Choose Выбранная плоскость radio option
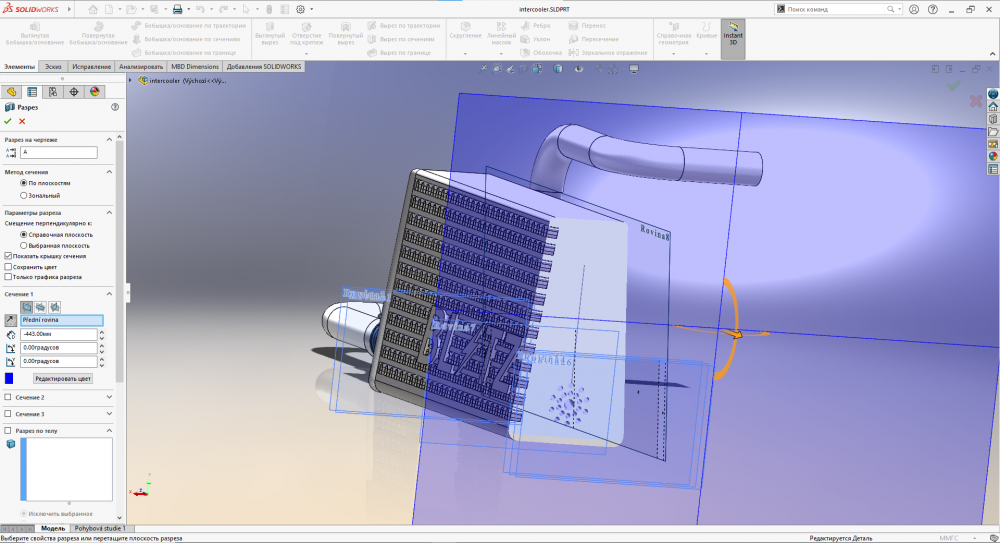This screenshot has height=543, width=1000. pos(24,245)
